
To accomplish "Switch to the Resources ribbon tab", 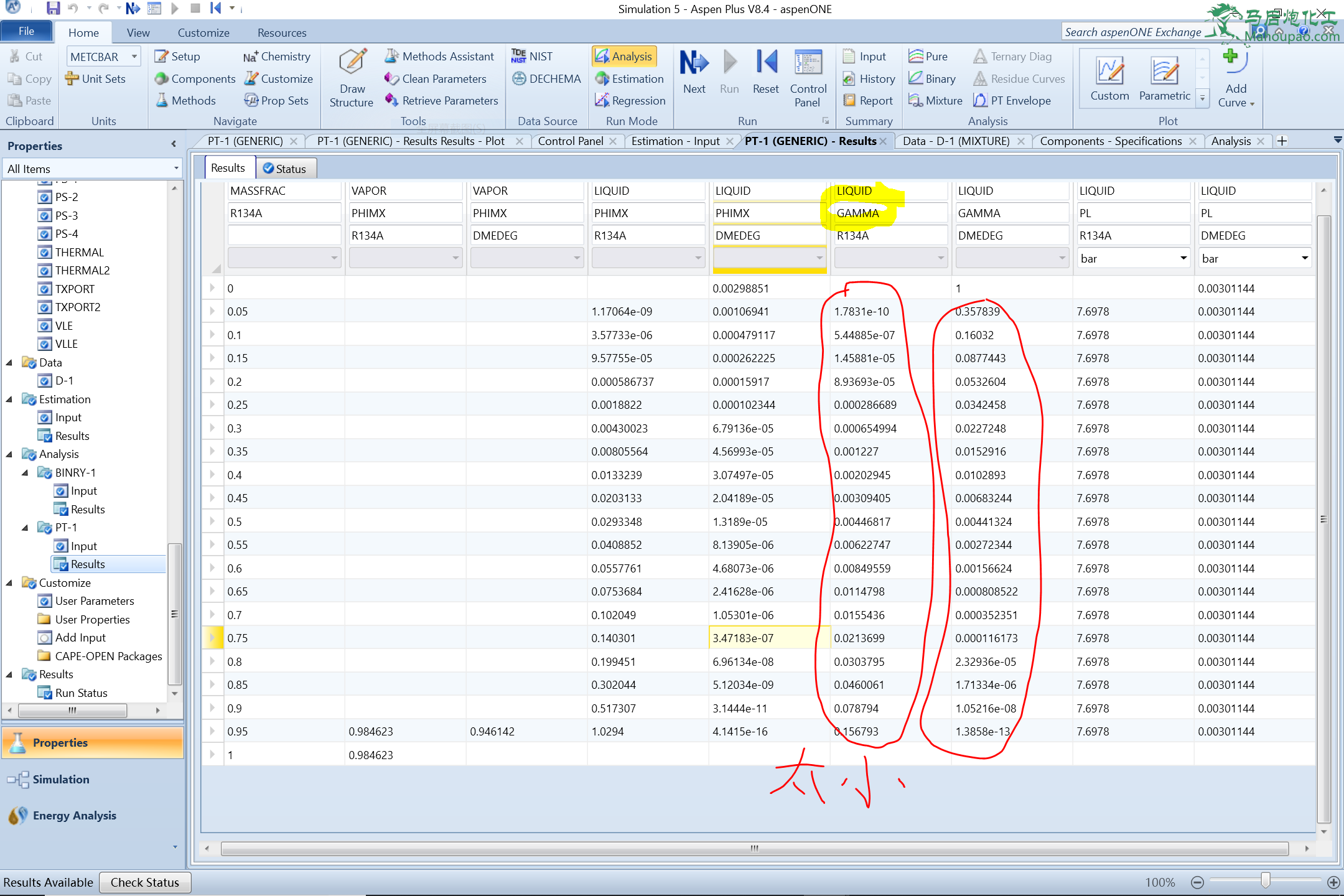I will pyautogui.click(x=282, y=33).
